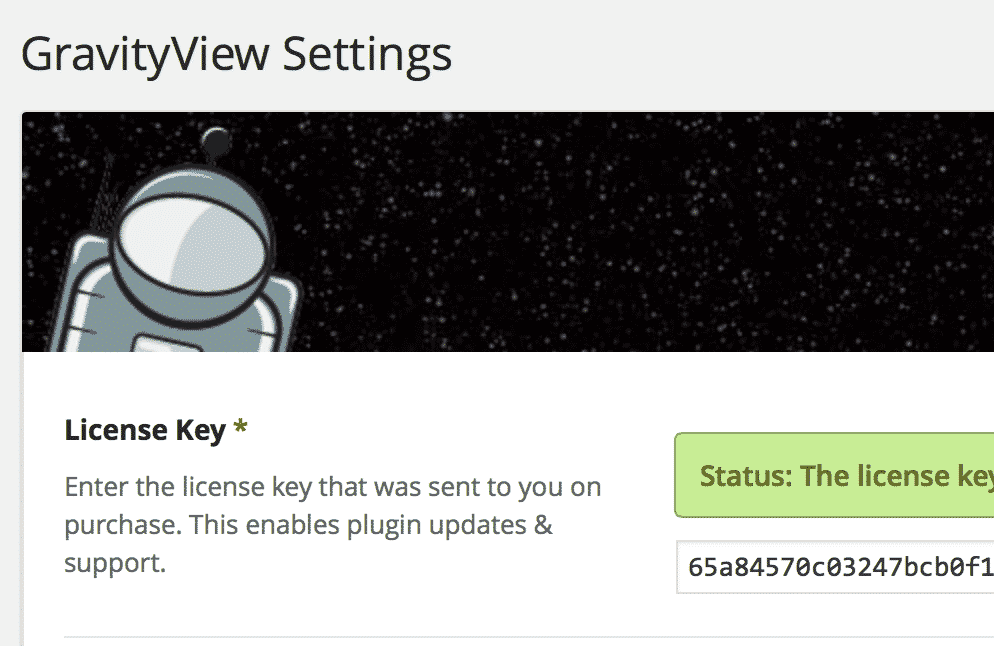
Task: Focus the license key input field
Action: (x=835, y=567)
